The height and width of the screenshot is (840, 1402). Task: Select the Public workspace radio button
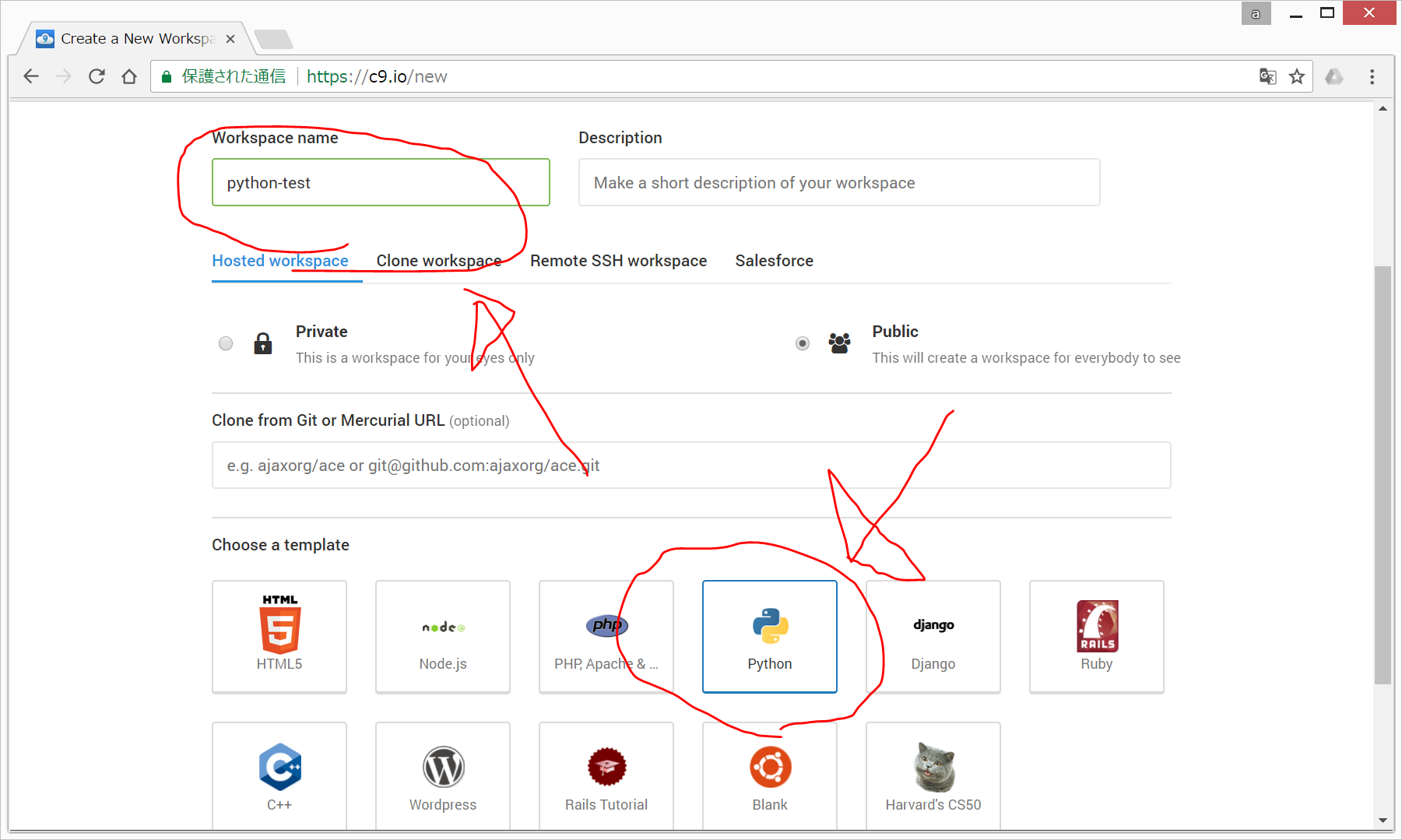pos(803,343)
